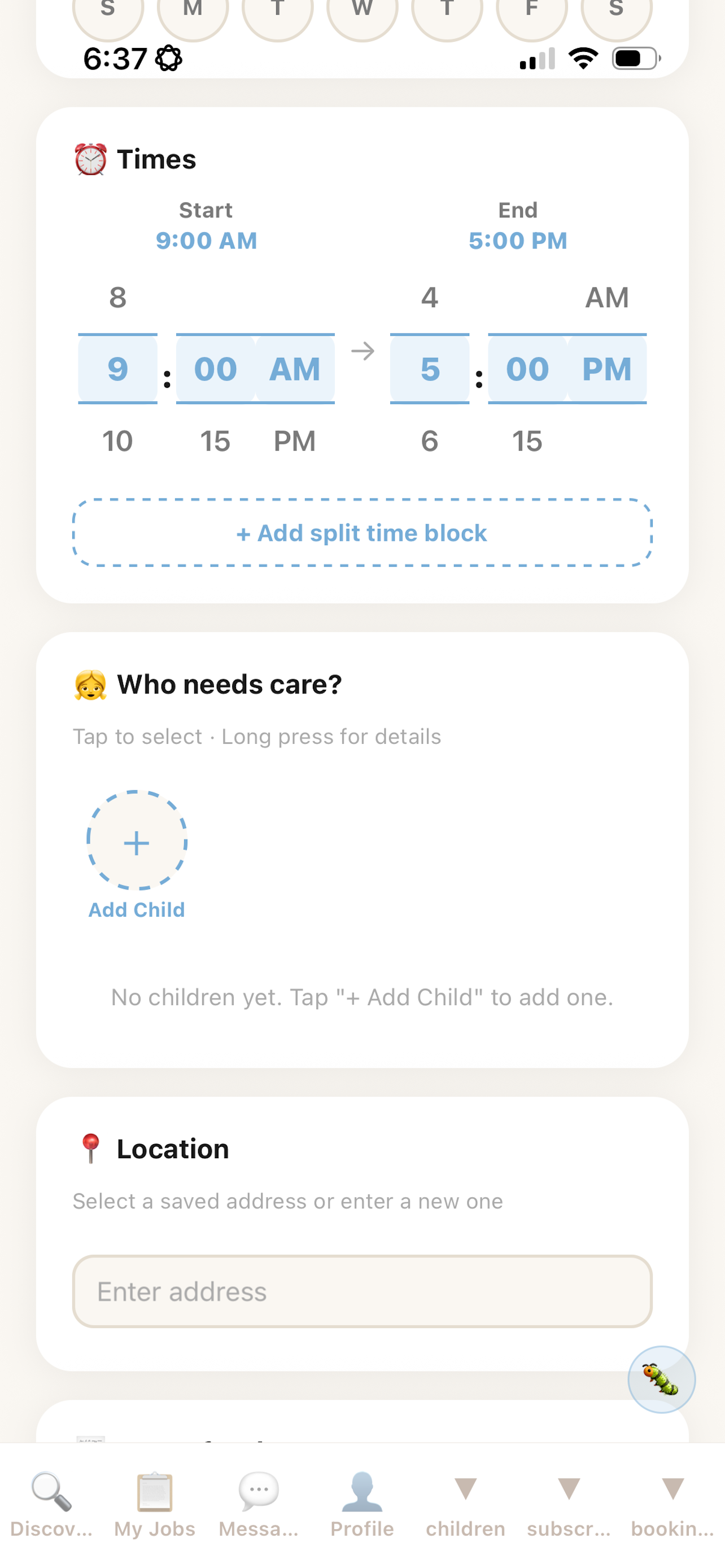The width and height of the screenshot is (725, 1568).
Task: Select hour 6 in end time picker
Action: (x=430, y=441)
